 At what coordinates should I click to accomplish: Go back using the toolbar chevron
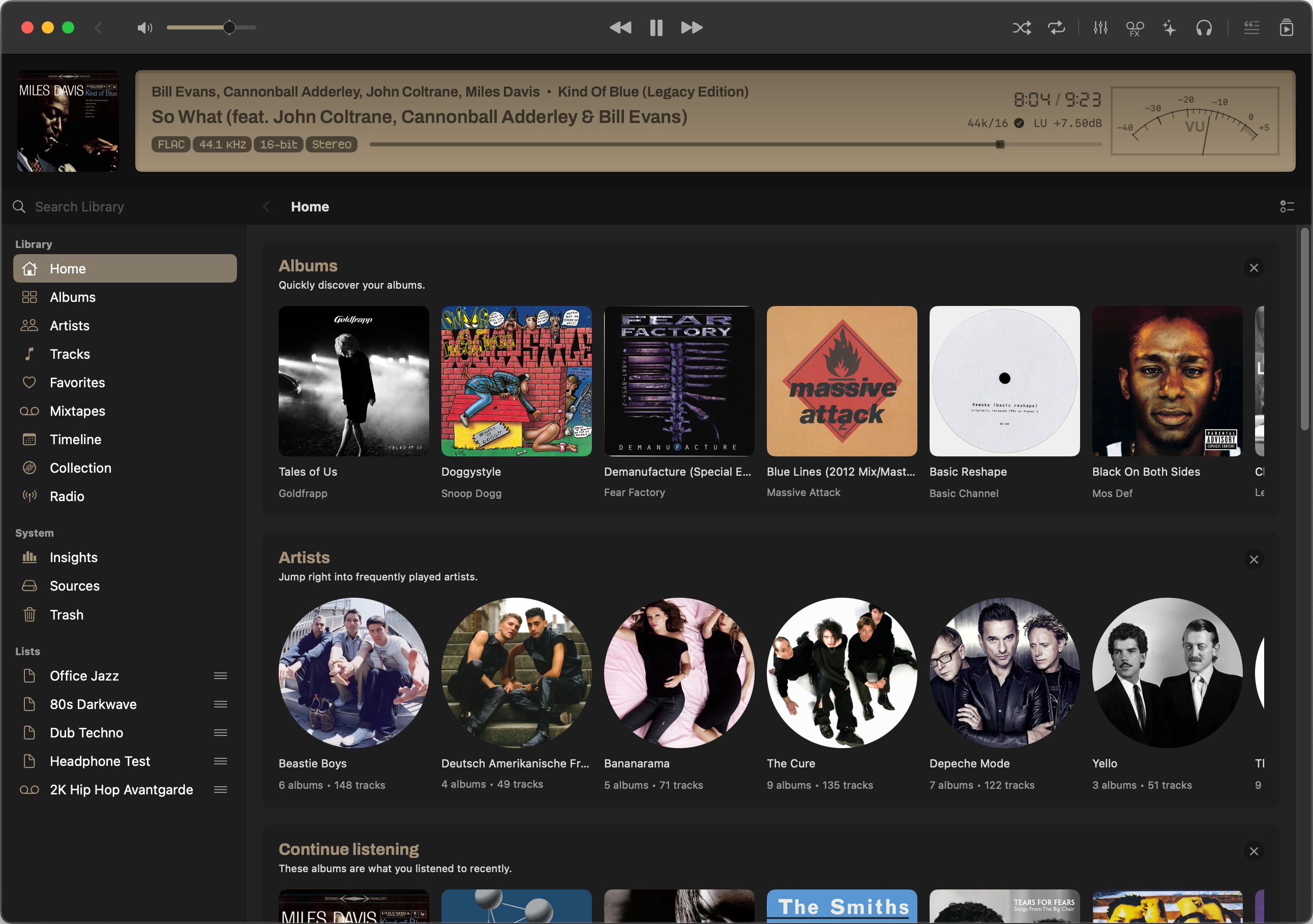pos(98,27)
